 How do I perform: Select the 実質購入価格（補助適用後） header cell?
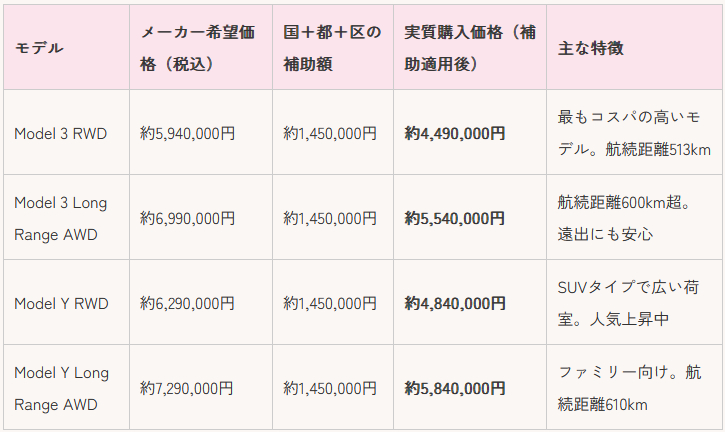(x=469, y=48)
